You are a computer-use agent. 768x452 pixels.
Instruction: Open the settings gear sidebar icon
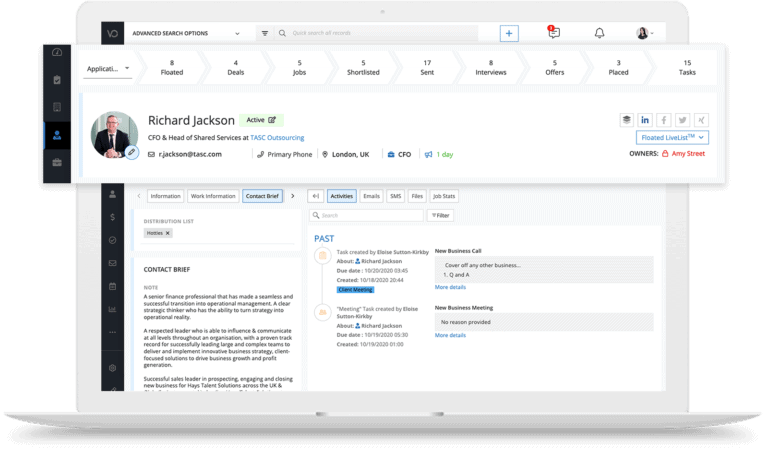(x=113, y=368)
